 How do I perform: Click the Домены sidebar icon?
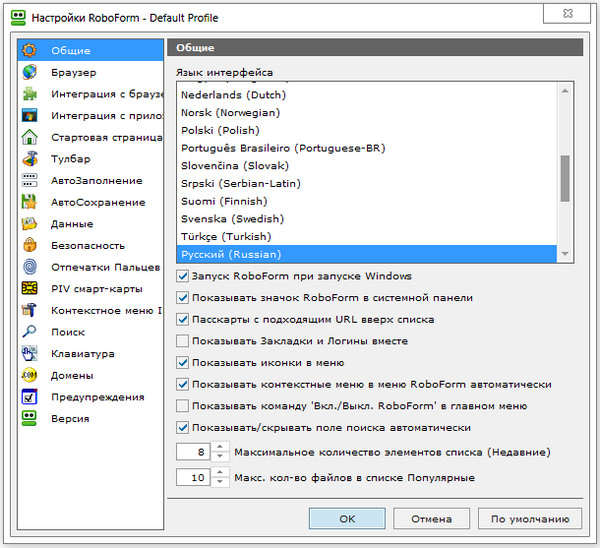[x=31, y=375]
